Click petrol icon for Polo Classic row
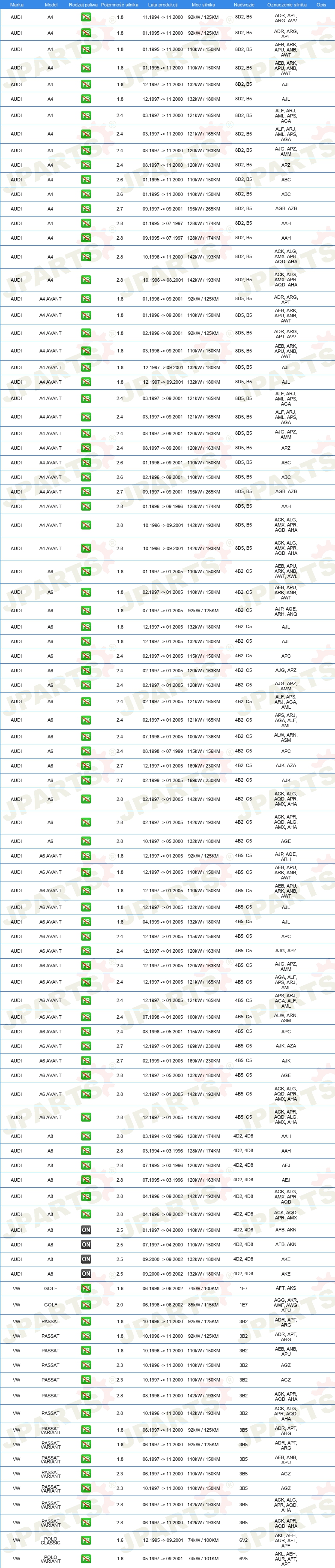Screen dimensions: 335x1568 click(86, 1540)
